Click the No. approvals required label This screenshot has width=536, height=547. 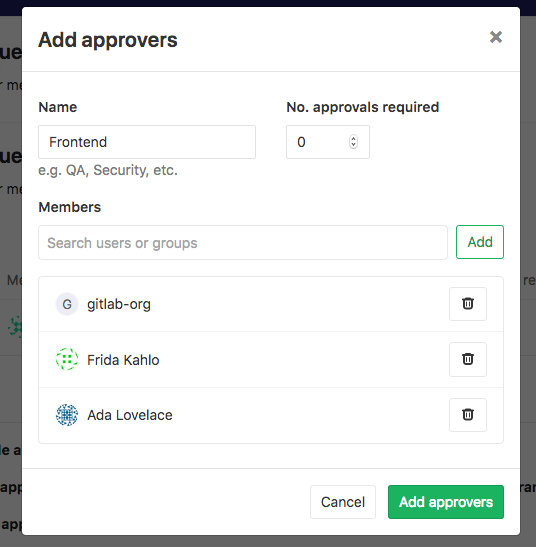tap(363, 107)
